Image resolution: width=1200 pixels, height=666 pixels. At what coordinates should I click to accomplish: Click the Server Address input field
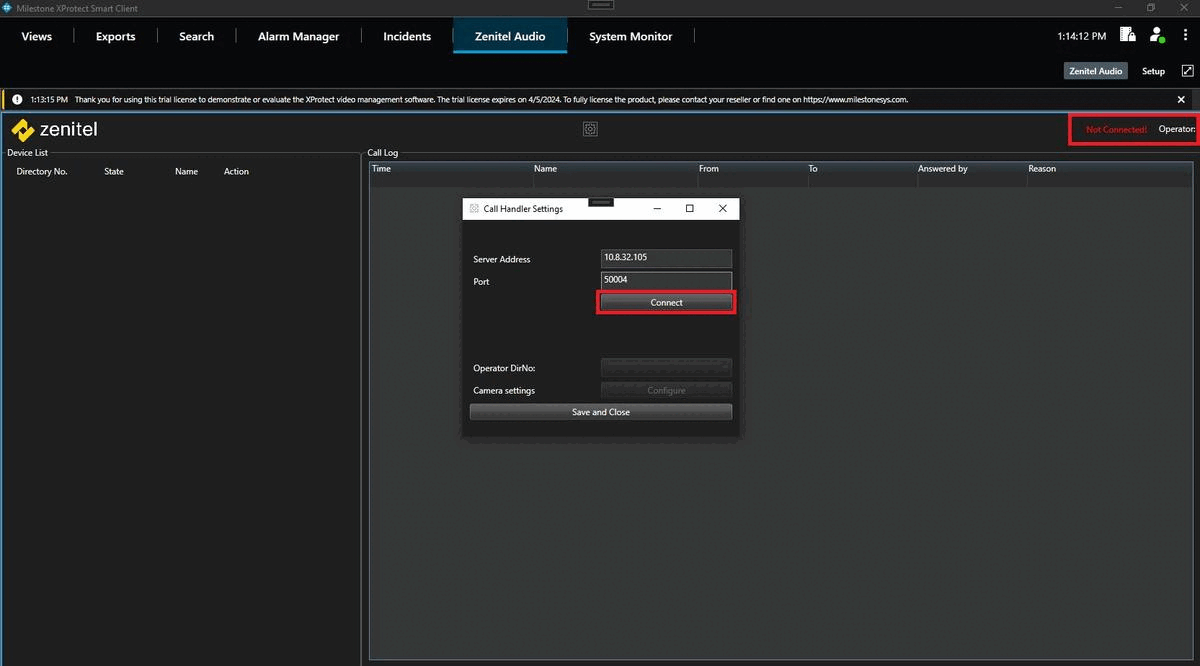point(666,258)
